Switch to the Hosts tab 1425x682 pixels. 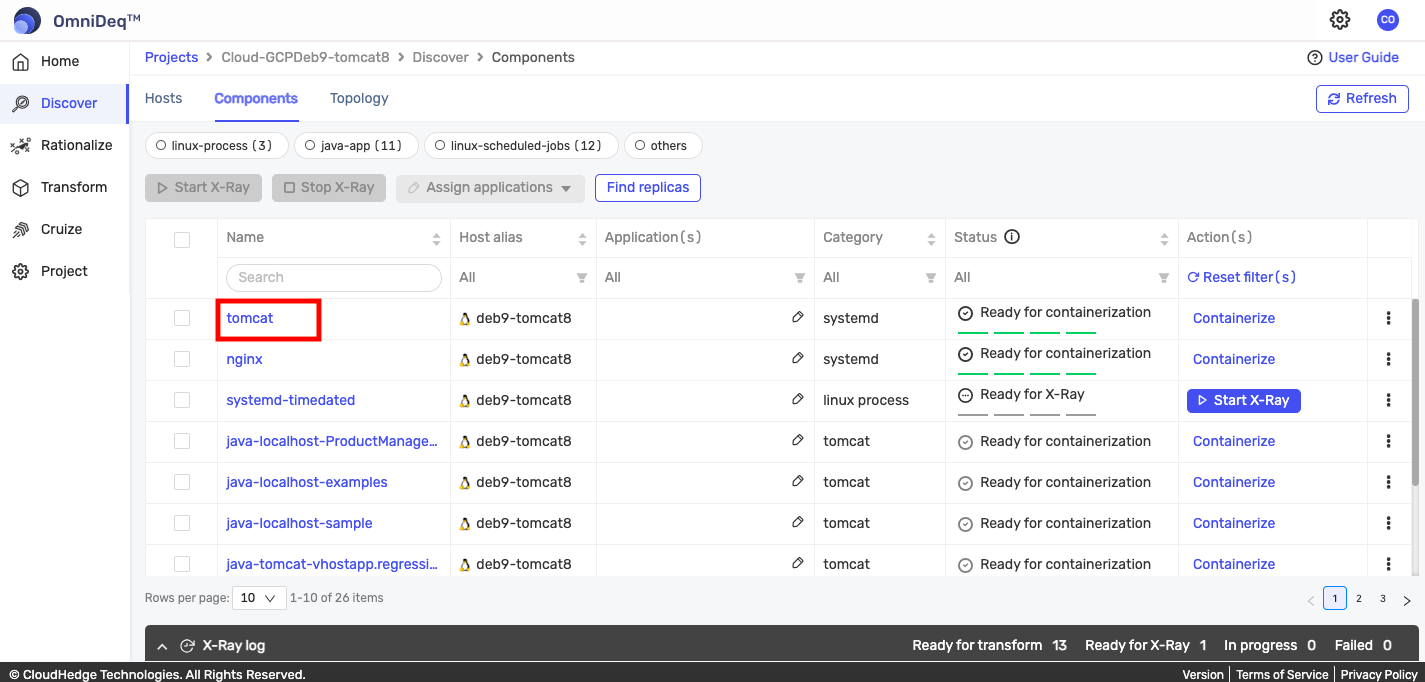(x=163, y=98)
